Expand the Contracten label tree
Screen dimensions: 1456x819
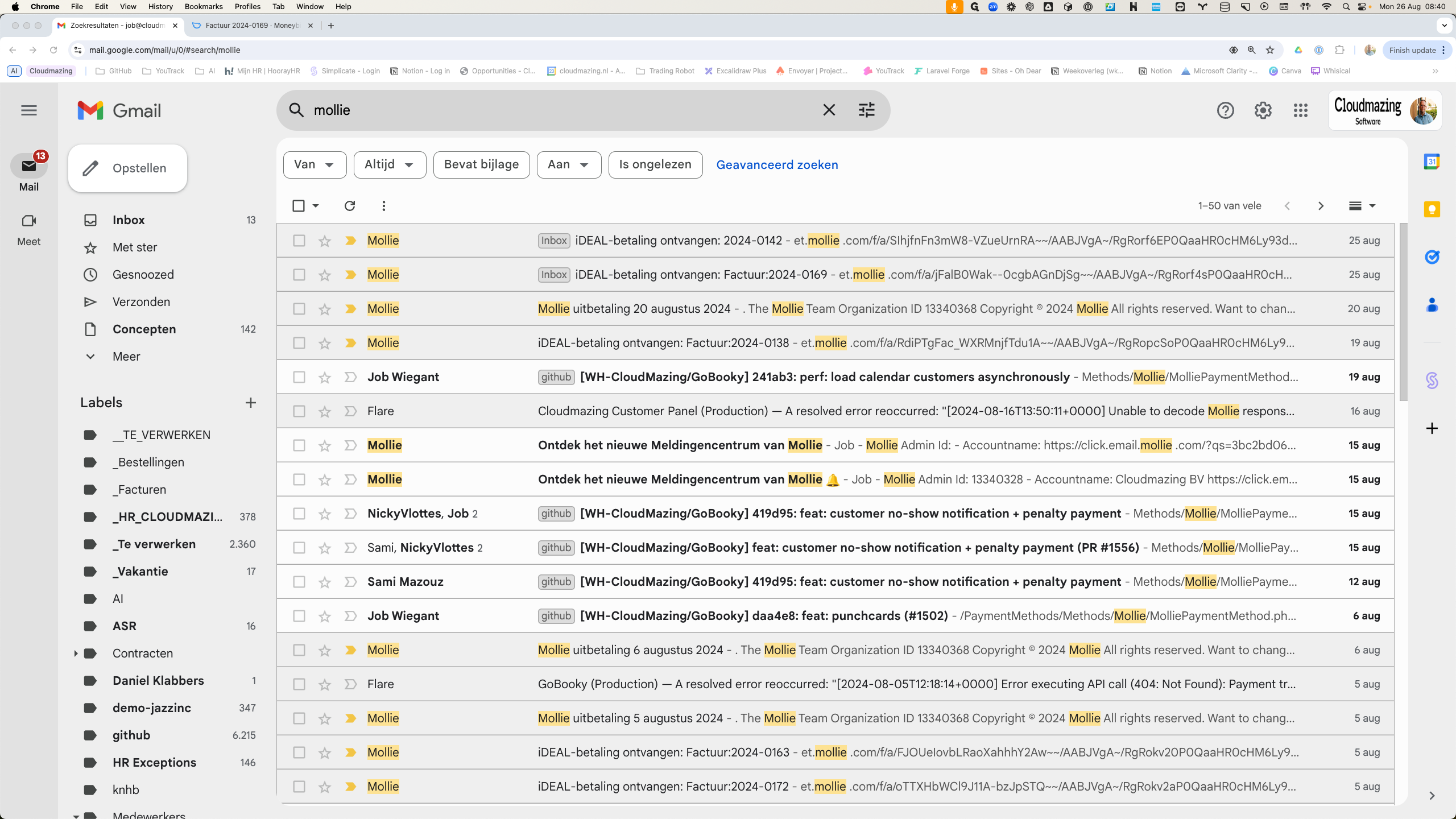tap(76, 653)
